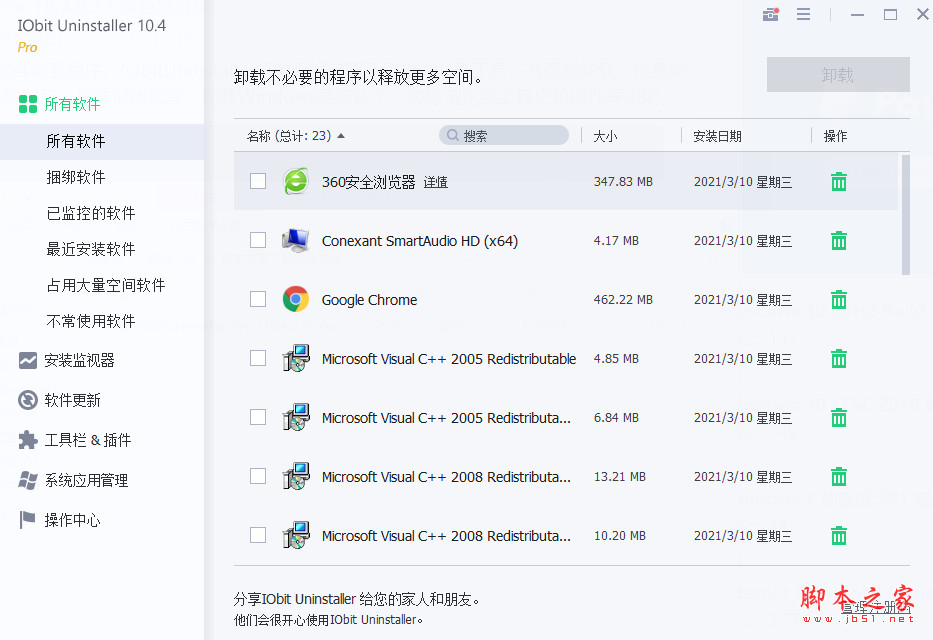Click the toolbox icon in title bar
Image resolution: width=933 pixels, height=640 pixels.
tap(771, 14)
